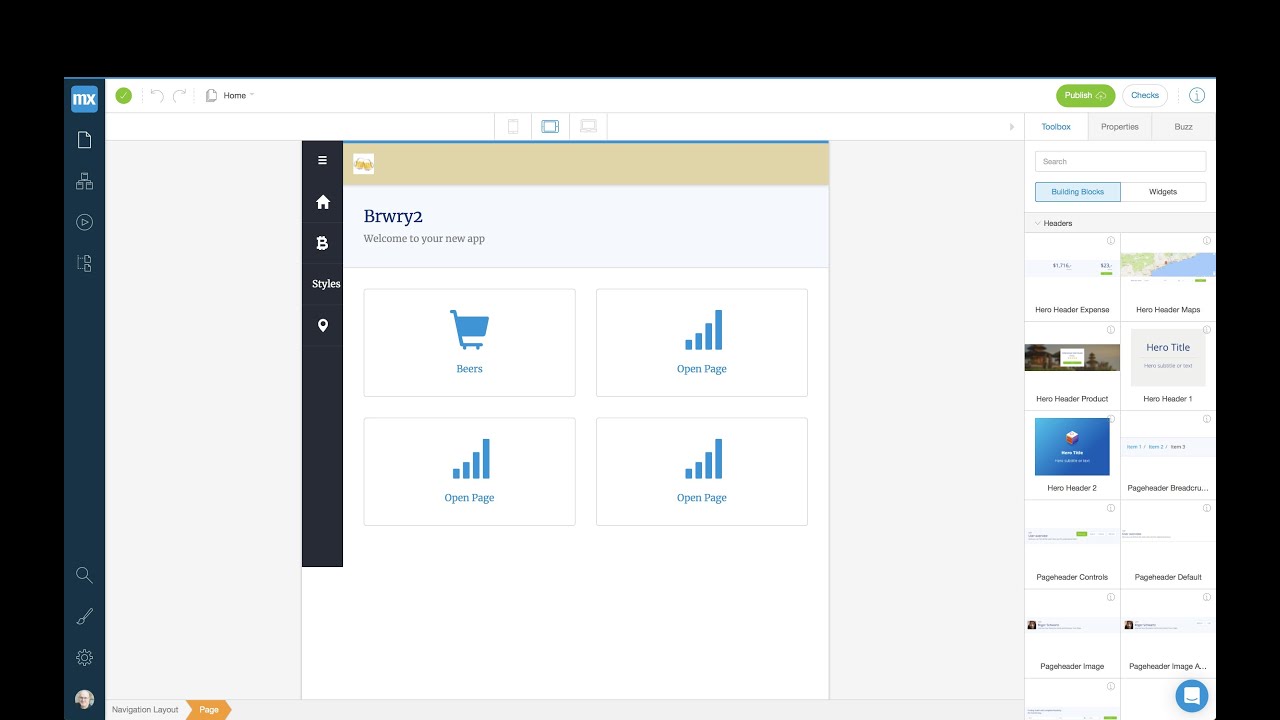1280x720 pixels.
Task: Select the Building Blocks toggle
Action: 1078,192
